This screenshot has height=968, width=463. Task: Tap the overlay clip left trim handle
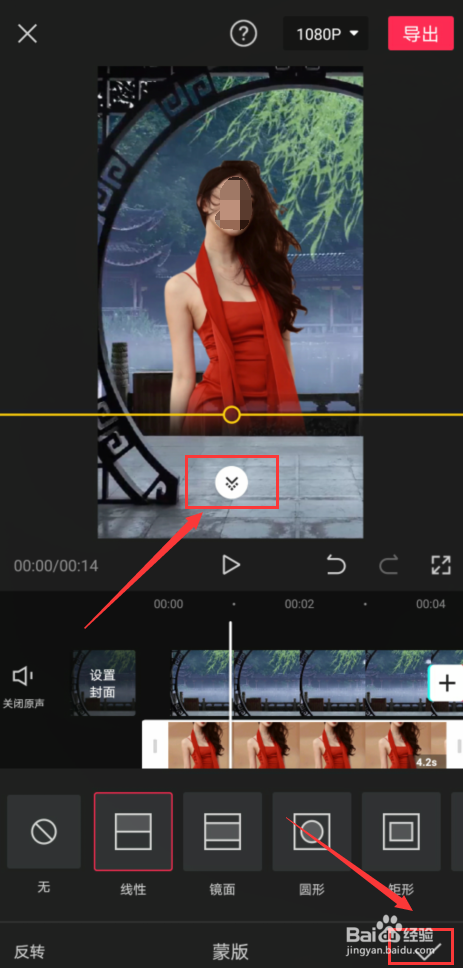pos(155,746)
